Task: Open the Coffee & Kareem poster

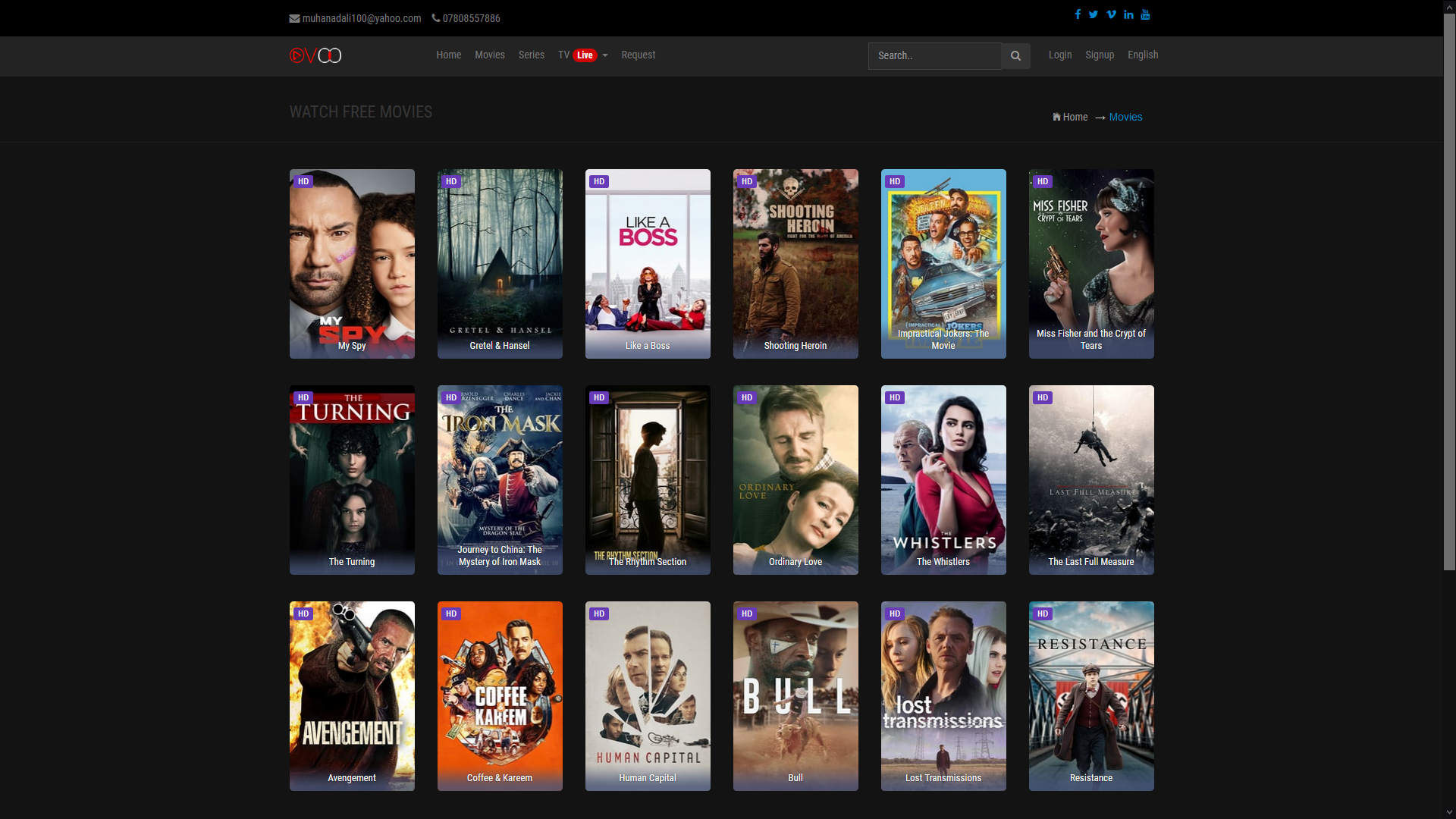Action: tap(500, 695)
